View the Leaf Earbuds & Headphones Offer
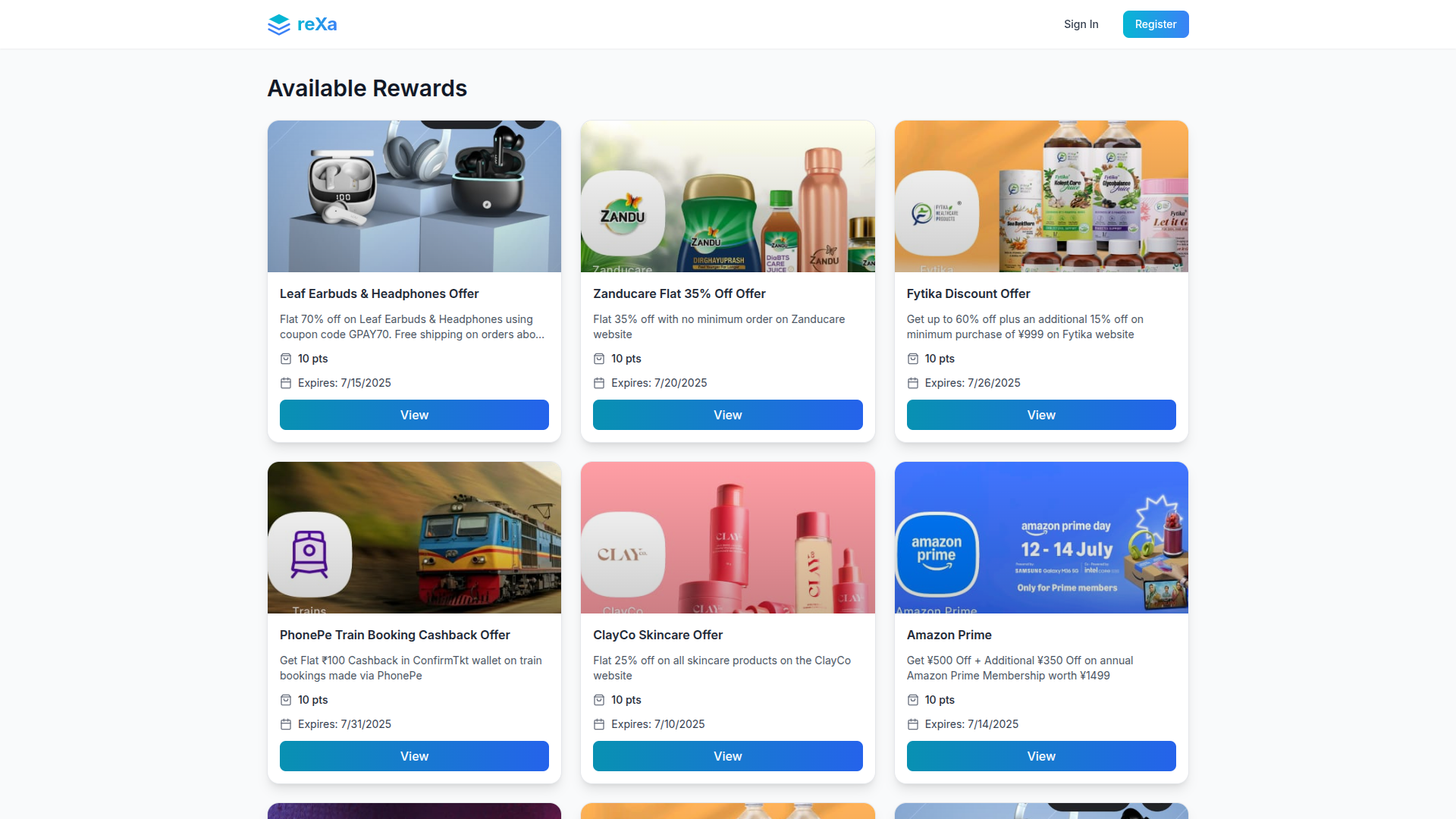 (414, 415)
